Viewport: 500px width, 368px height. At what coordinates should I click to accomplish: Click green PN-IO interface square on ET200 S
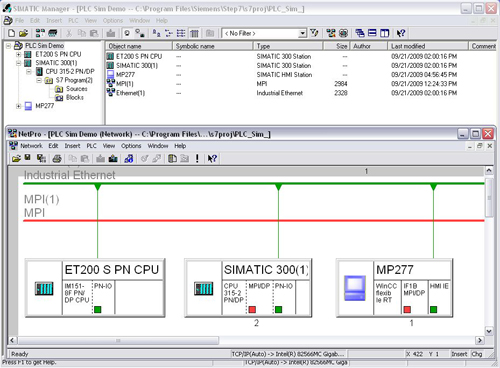point(98,309)
